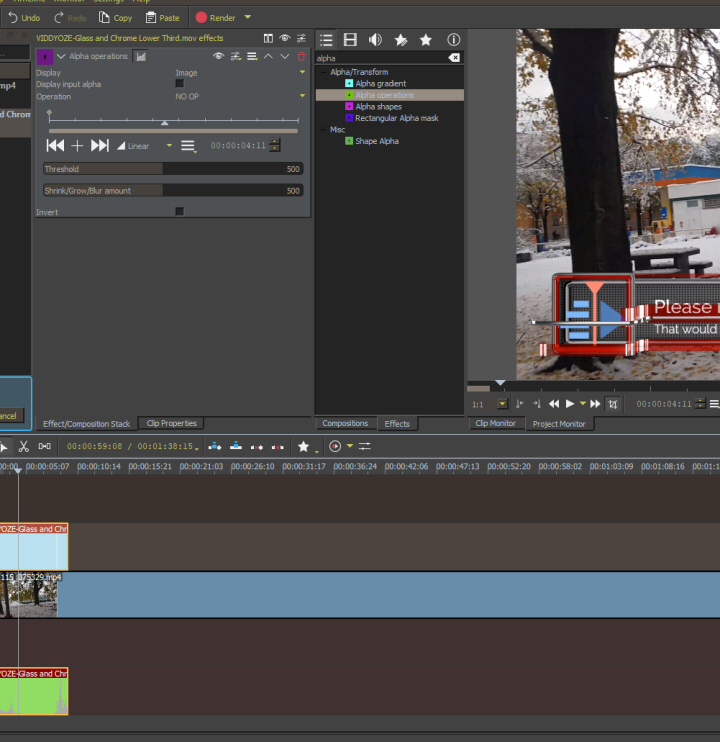Delete the Alpha operations effect

pos(301,56)
